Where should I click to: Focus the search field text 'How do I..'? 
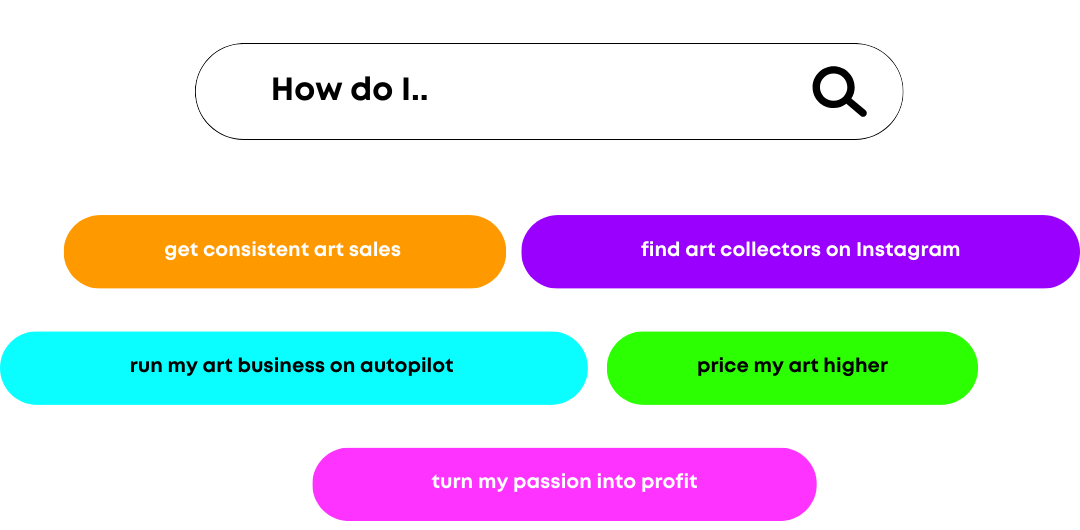tap(349, 90)
